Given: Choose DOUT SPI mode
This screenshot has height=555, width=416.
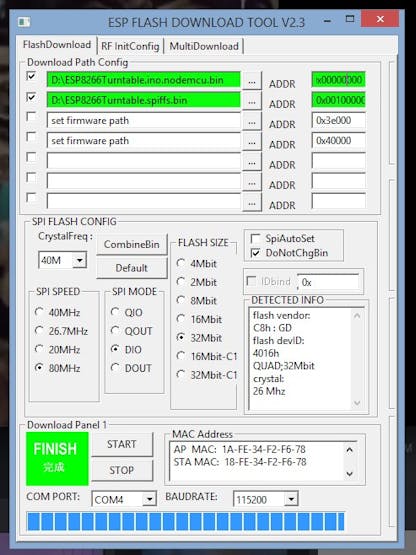Looking at the screenshot, I should click(131, 368).
